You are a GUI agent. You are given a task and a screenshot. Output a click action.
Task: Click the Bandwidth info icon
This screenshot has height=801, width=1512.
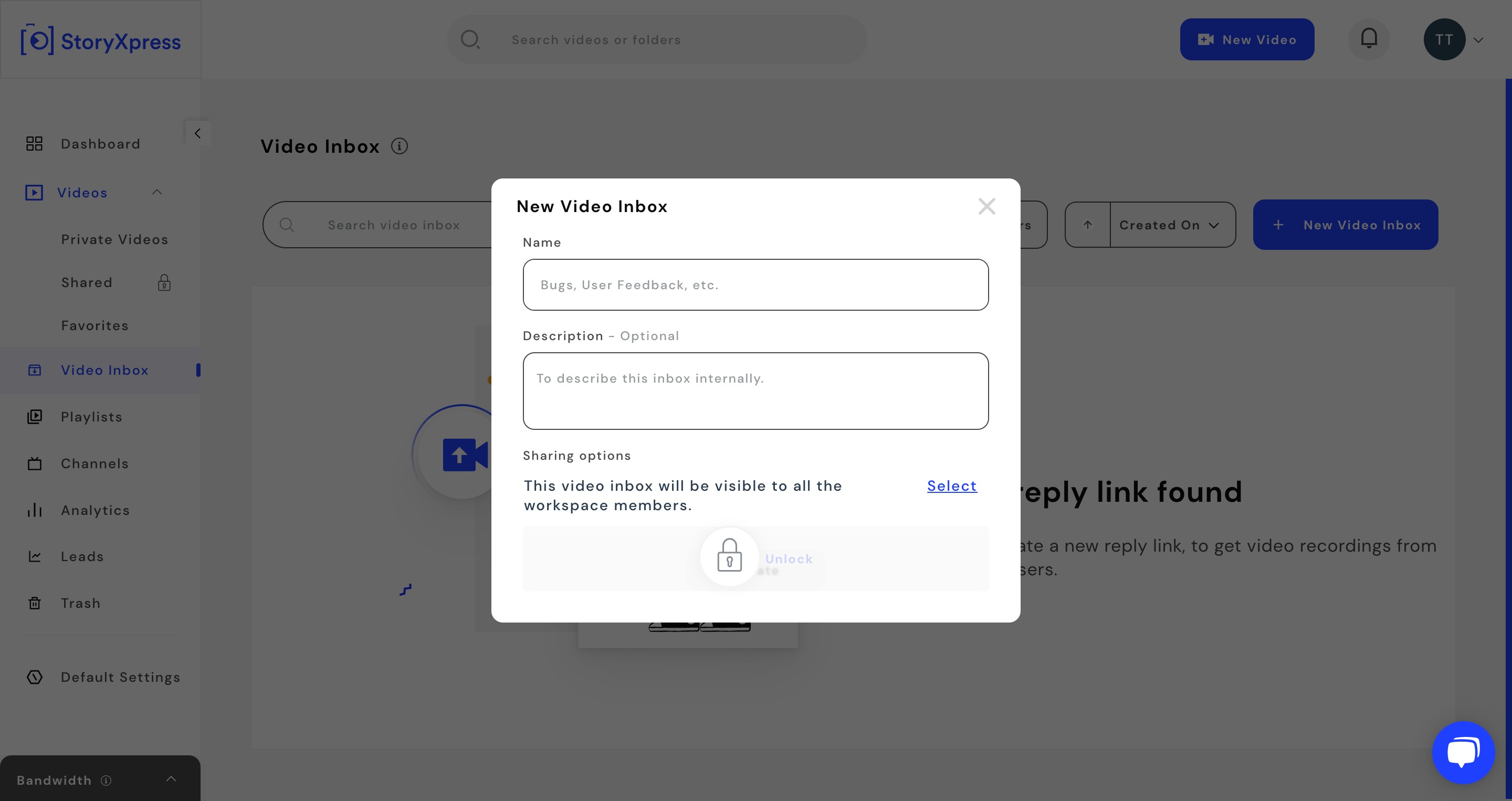pyautogui.click(x=106, y=780)
